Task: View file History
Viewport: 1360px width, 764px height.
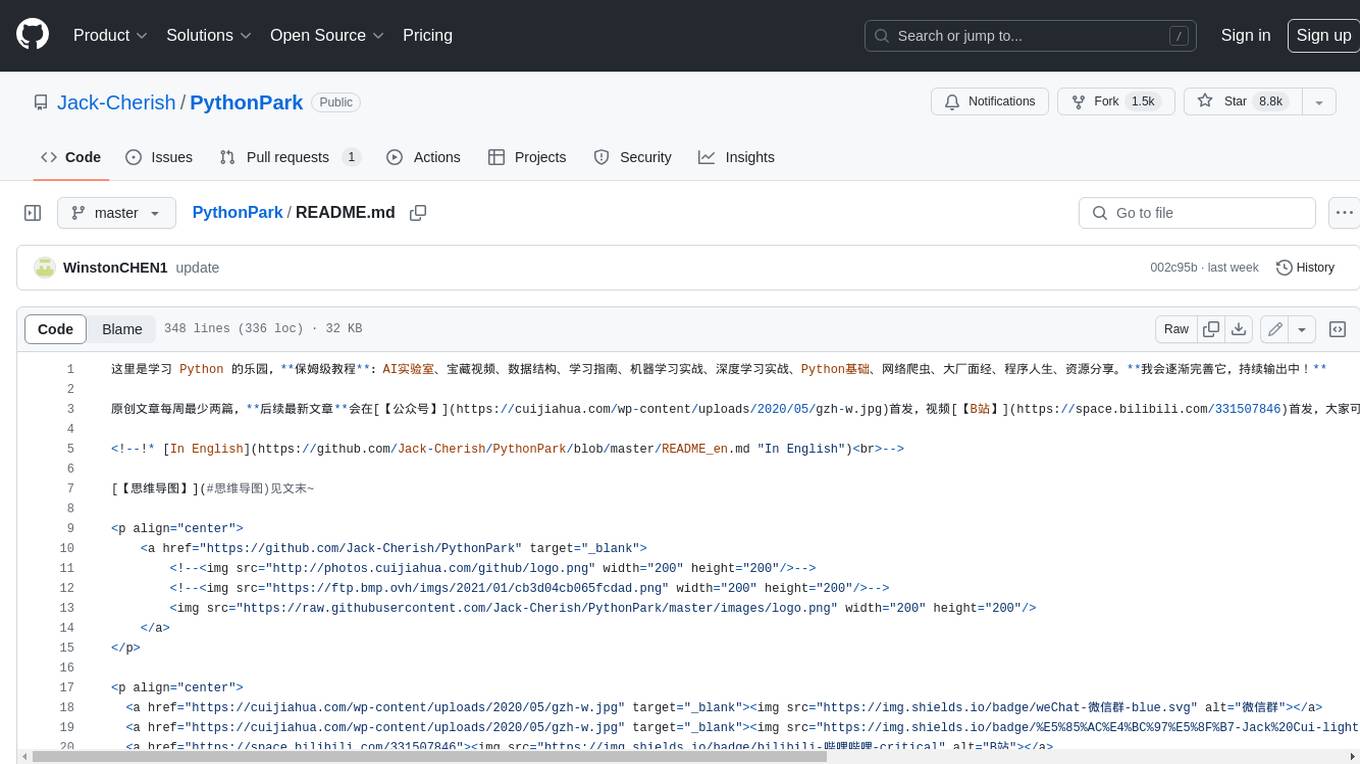Action: 1306,268
